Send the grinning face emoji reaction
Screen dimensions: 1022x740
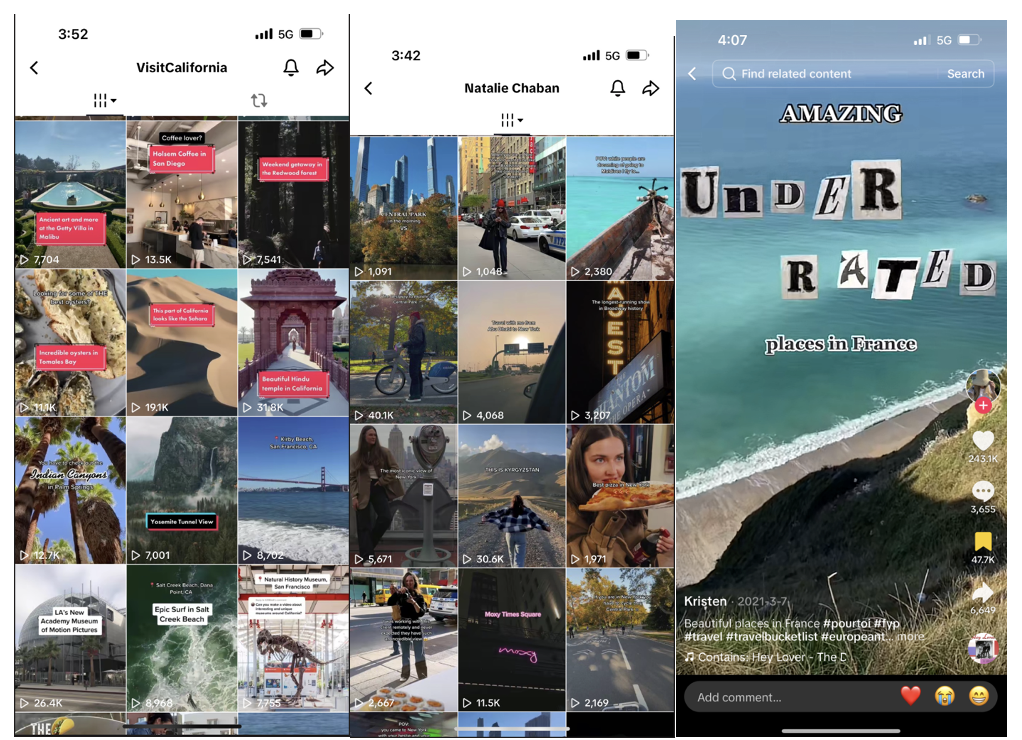[x=978, y=696]
